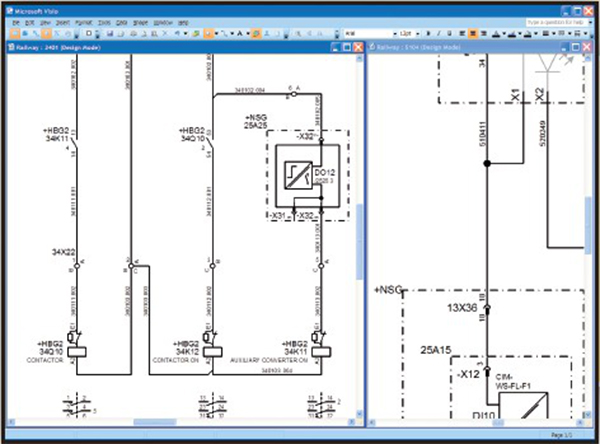
Task: Select the Text tool icon
Action: [x=242, y=32]
